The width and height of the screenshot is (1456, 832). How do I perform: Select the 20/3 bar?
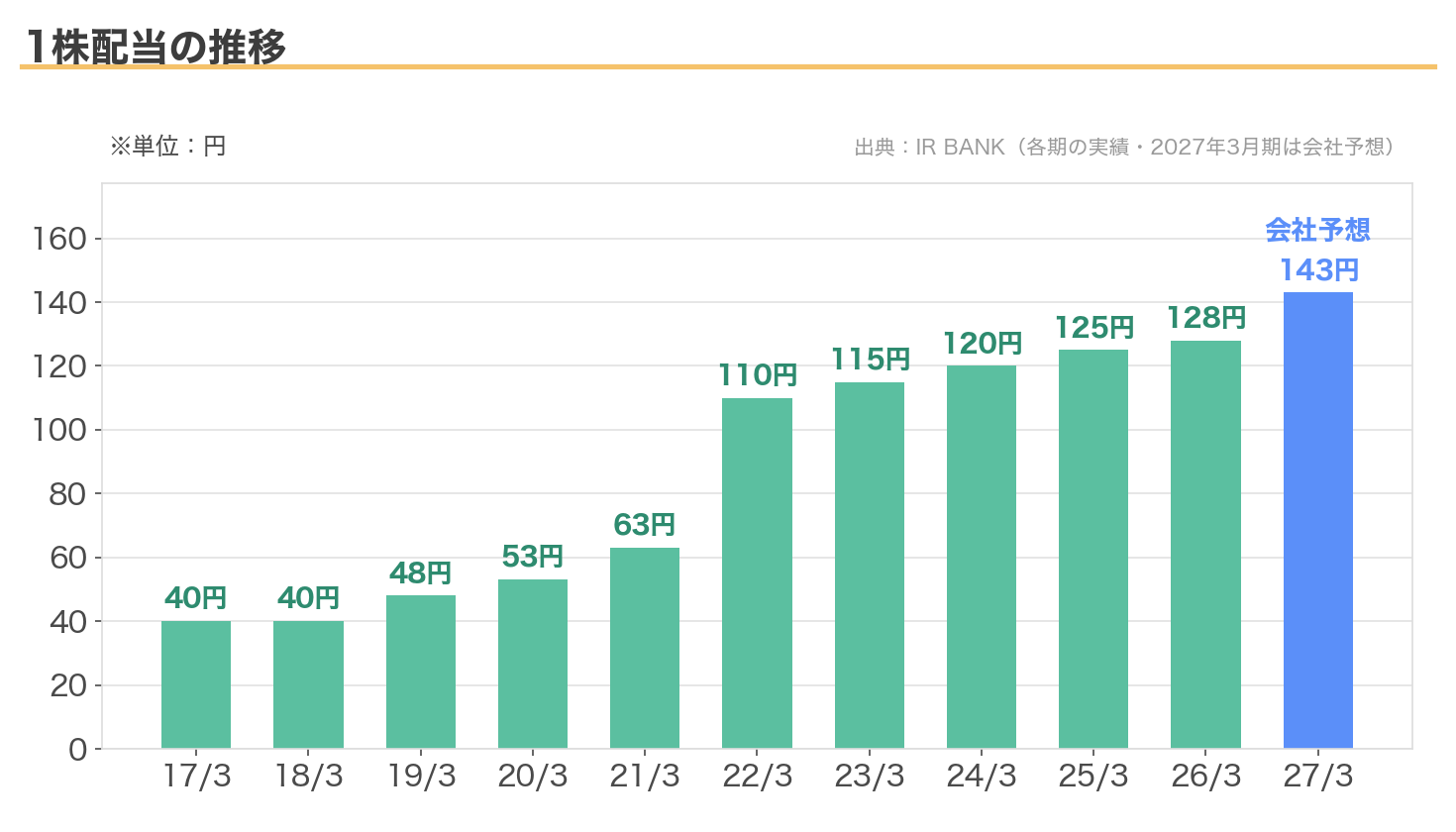(533, 664)
